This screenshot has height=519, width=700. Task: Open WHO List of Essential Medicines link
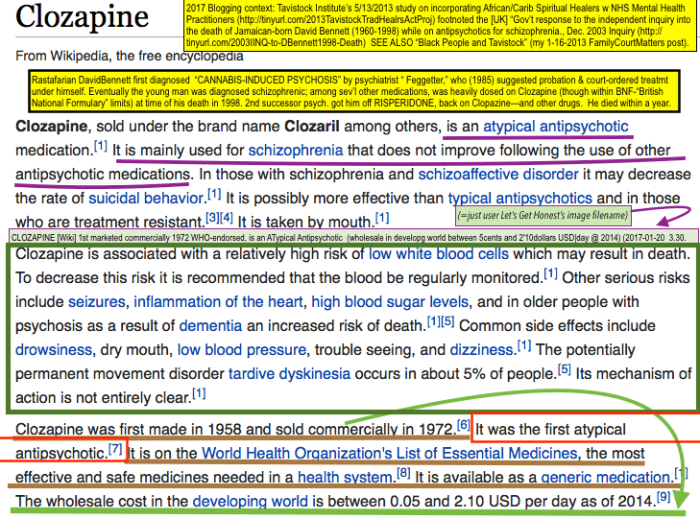[x=382, y=452]
